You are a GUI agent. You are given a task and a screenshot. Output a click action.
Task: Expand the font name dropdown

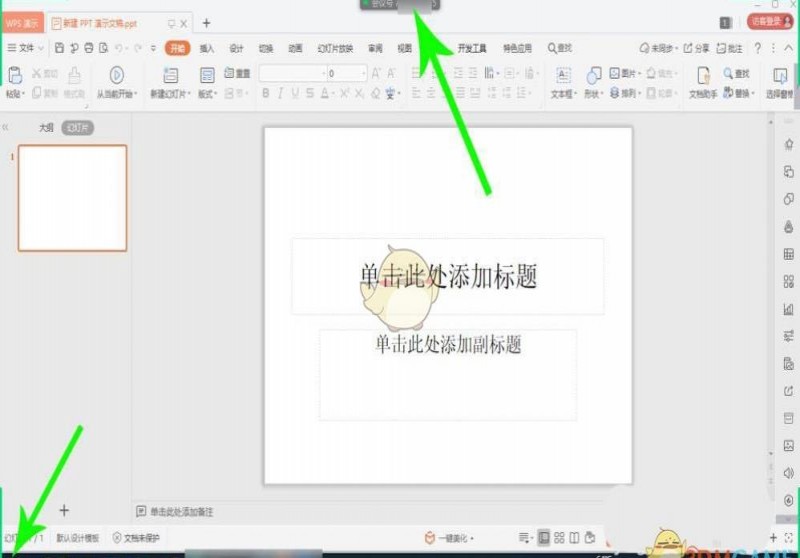tap(319, 73)
